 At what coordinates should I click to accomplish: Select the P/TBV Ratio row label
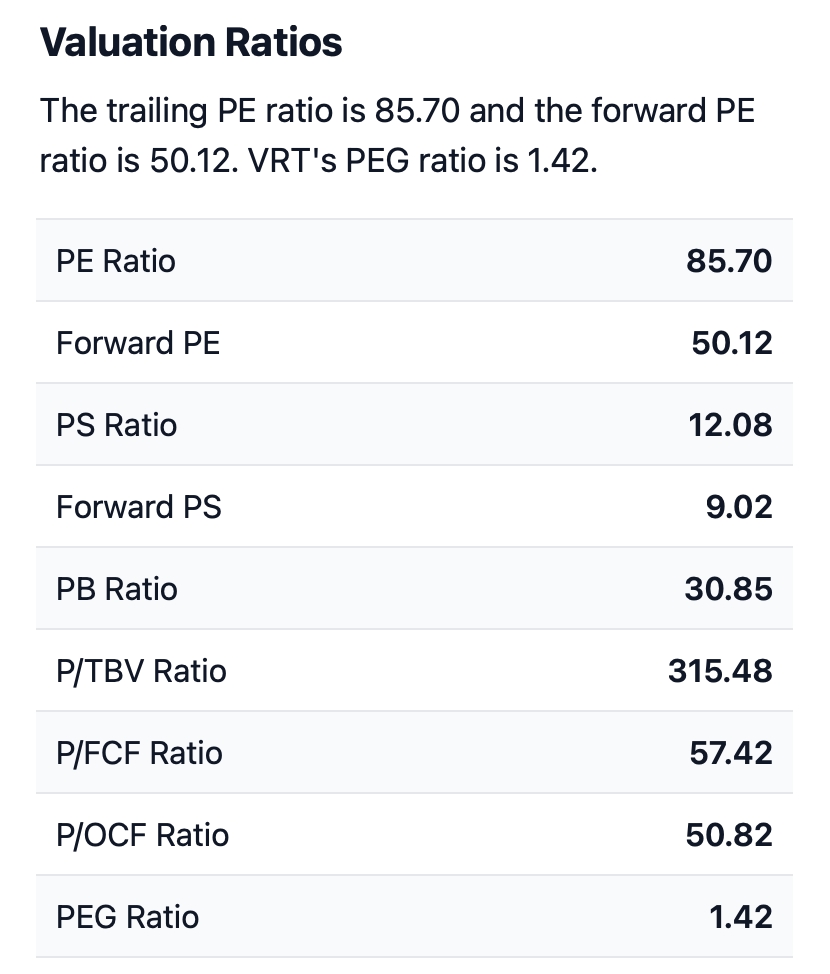(x=141, y=671)
